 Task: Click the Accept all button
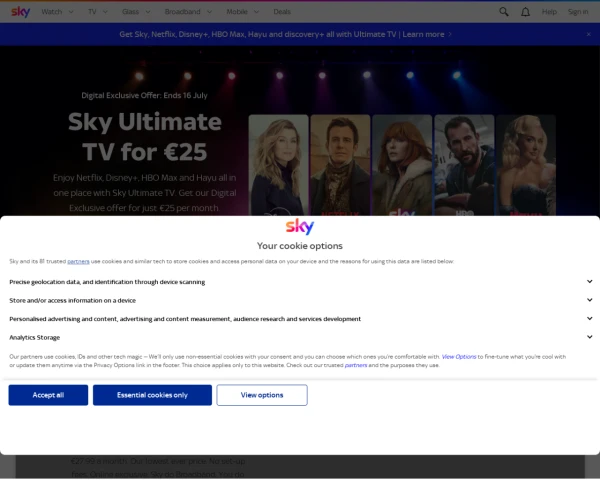pos(48,395)
